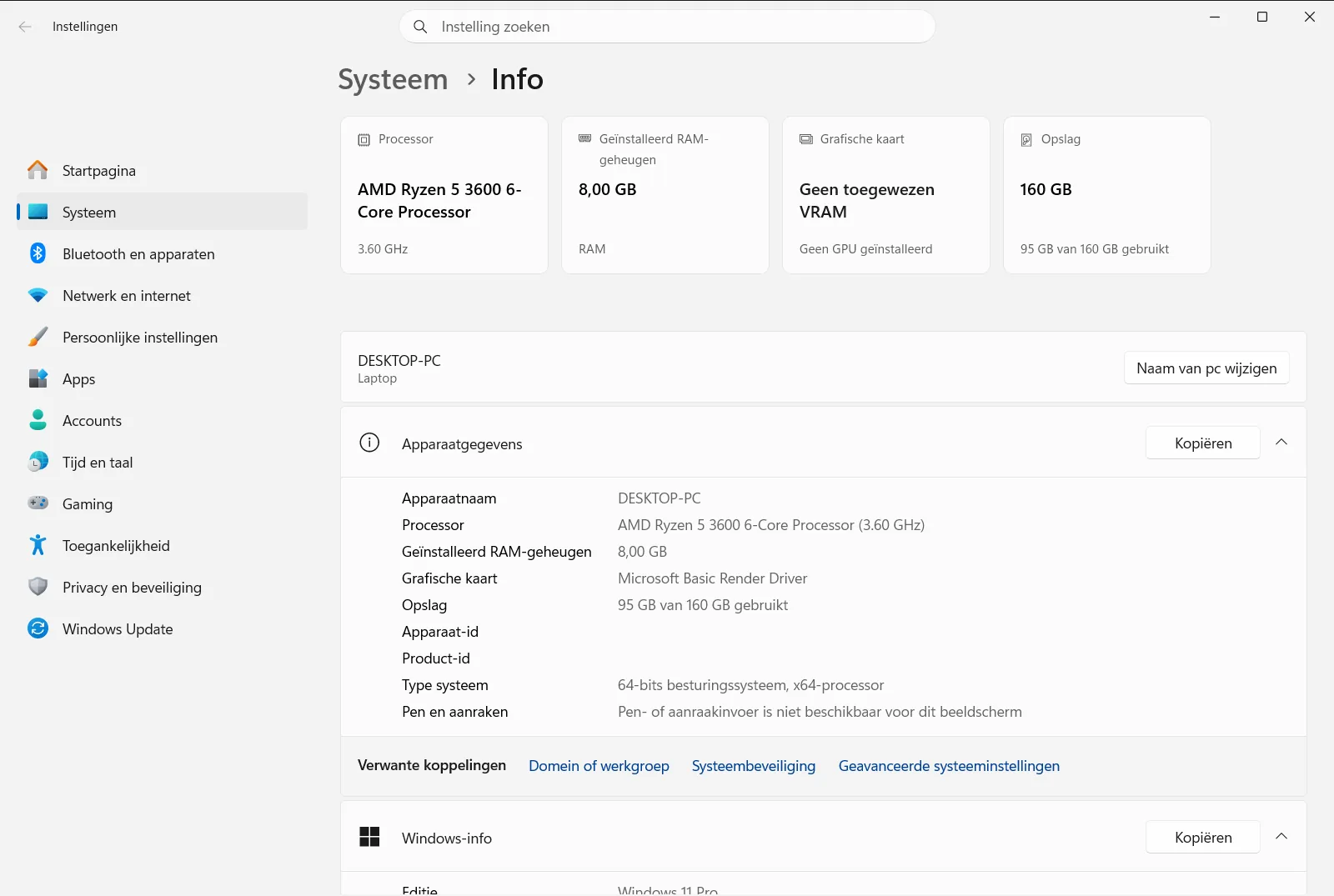This screenshot has height=896, width=1334.
Task: Open Geavanceerde systeeminstellingen link
Action: pyautogui.click(x=949, y=766)
